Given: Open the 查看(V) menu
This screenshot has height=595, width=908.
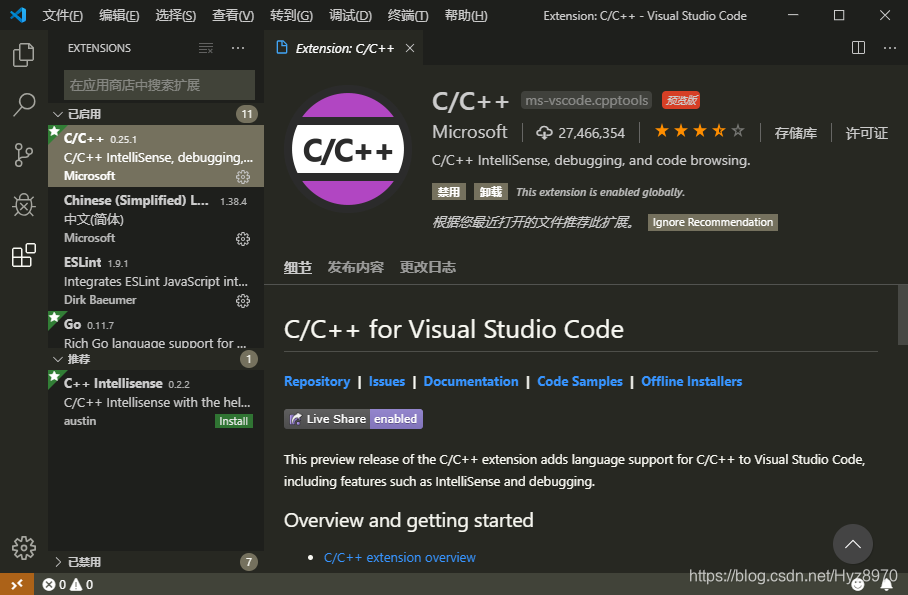Looking at the screenshot, I should pos(233,16).
